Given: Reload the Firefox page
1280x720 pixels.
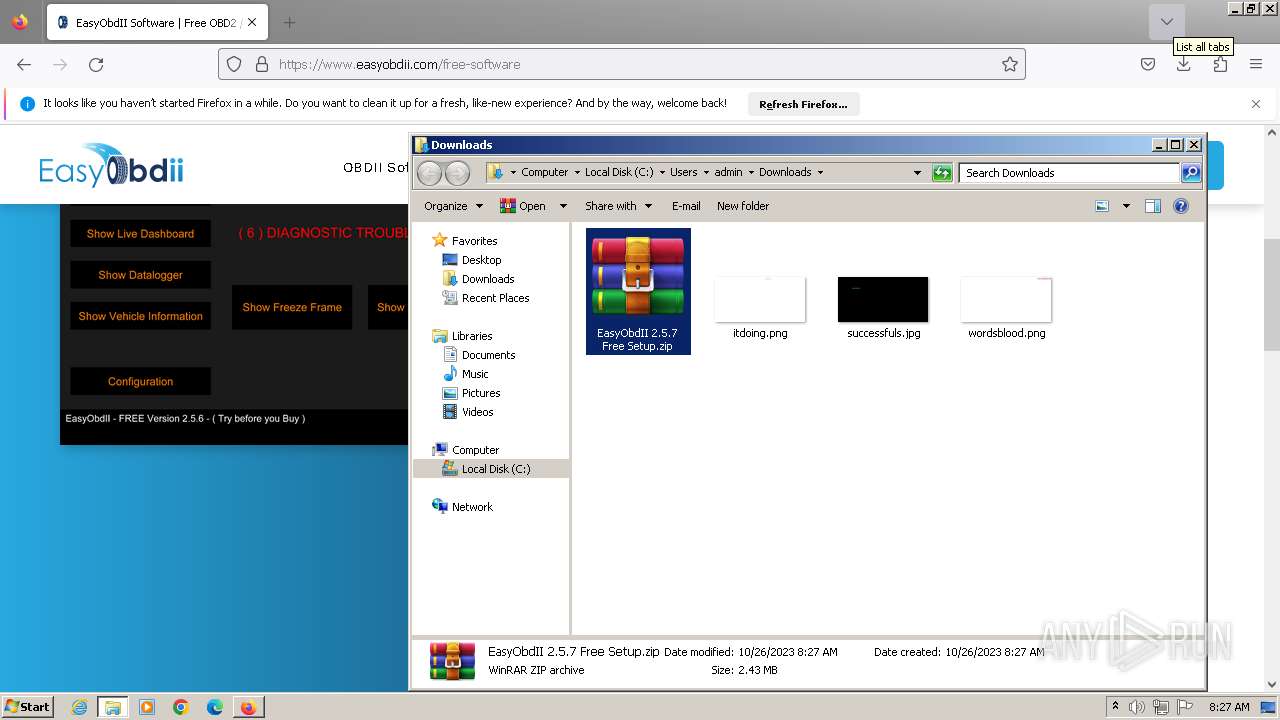Looking at the screenshot, I should click(96, 64).
